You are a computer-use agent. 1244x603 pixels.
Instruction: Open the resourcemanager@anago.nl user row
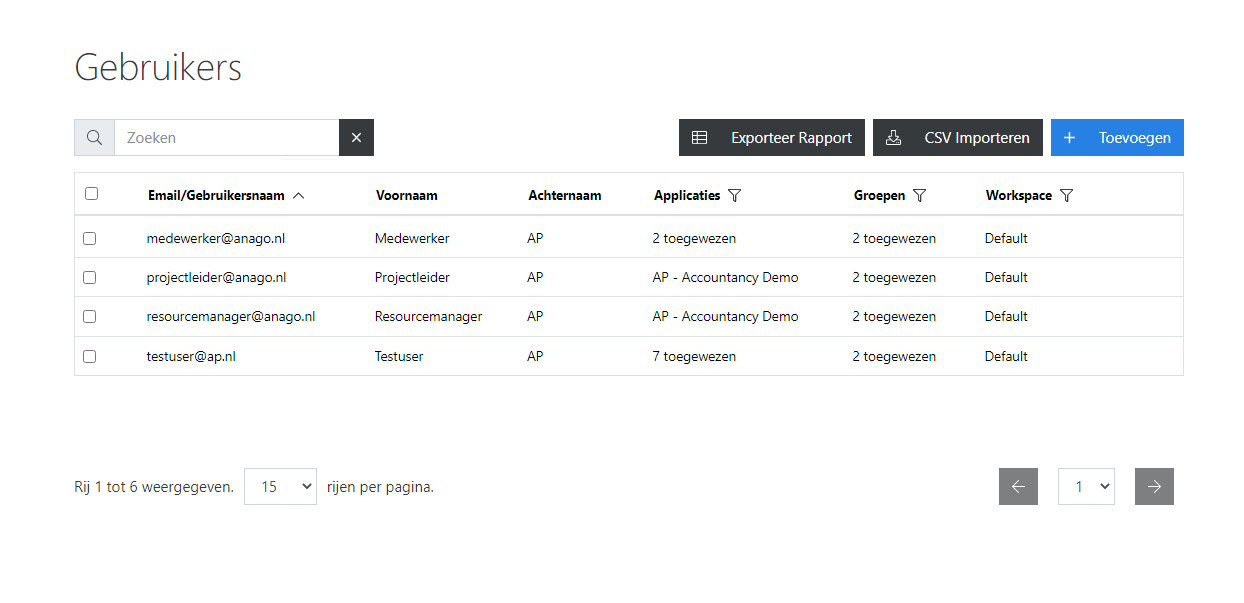[x=231, y=317]
